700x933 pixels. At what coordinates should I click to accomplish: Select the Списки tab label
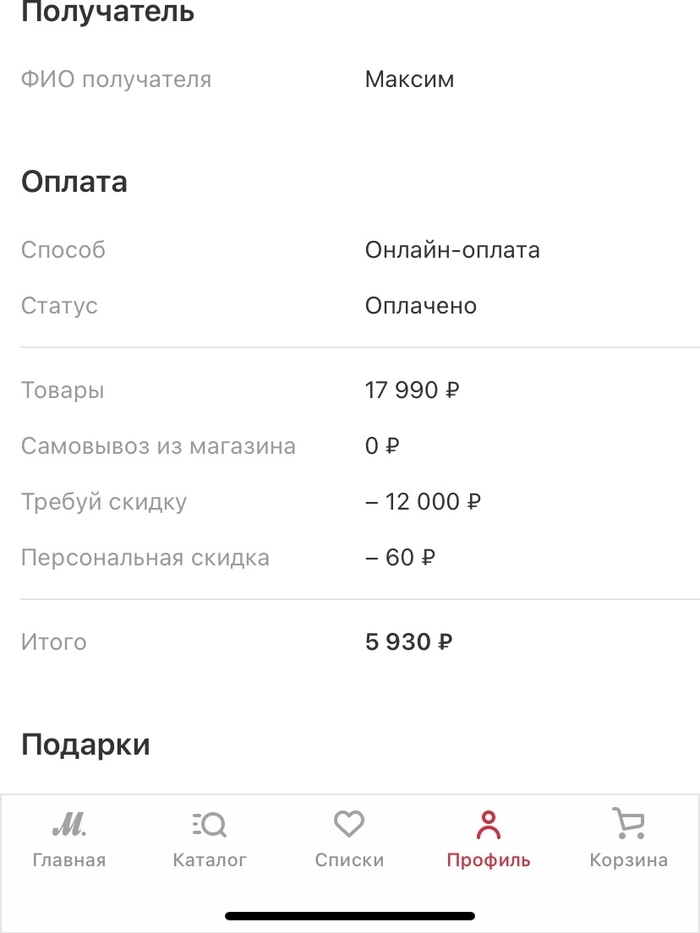tap(349, 860)
